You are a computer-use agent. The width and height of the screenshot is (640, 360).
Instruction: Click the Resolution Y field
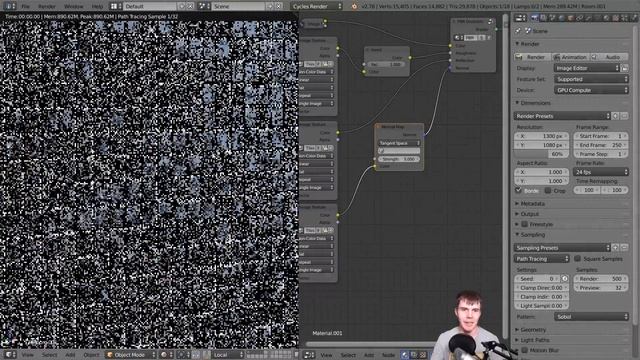click(x=541, y=145)
